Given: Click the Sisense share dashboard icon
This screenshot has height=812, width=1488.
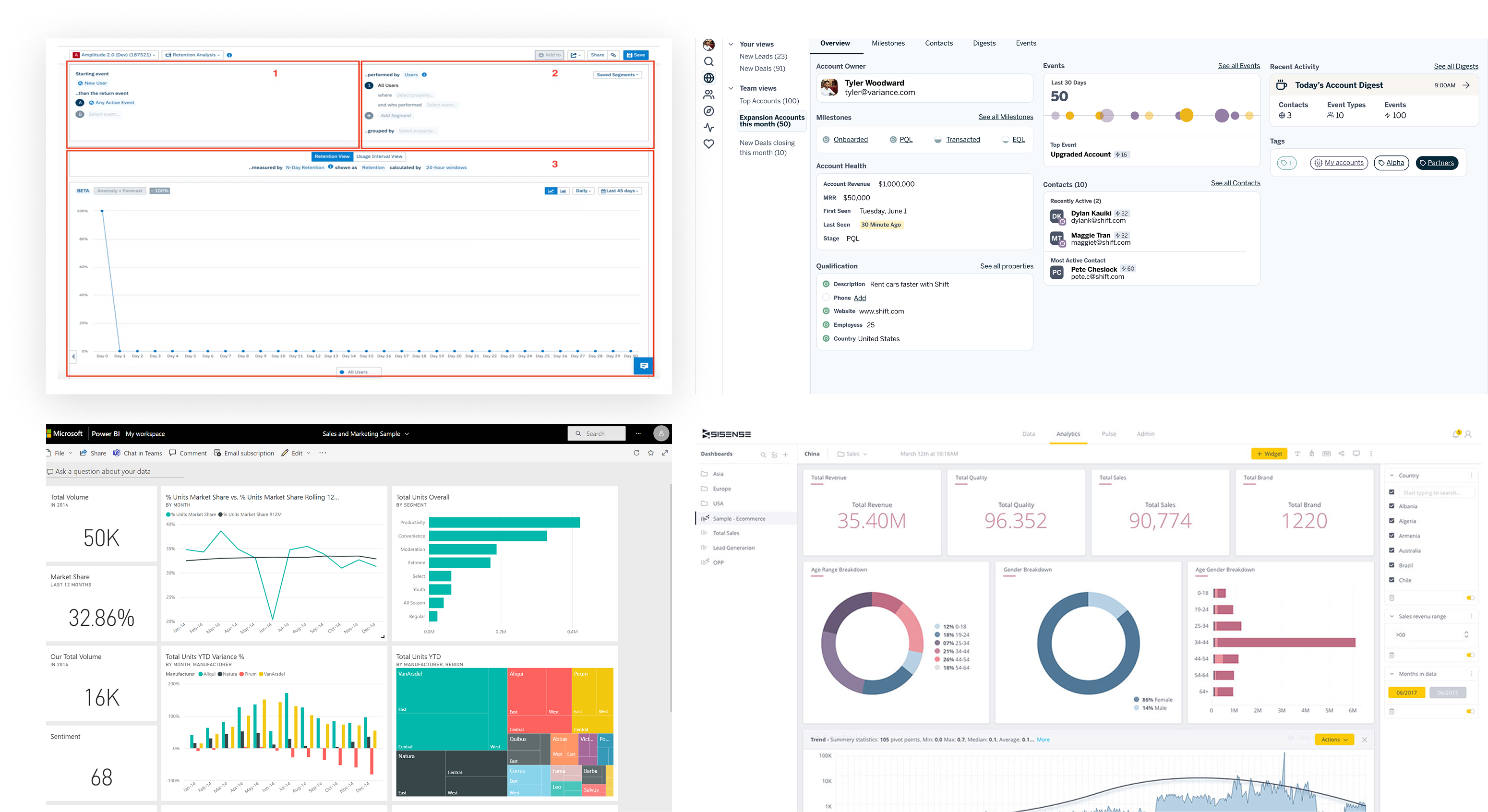Looking at the screenshot, I should click(x=1341, y=454).
